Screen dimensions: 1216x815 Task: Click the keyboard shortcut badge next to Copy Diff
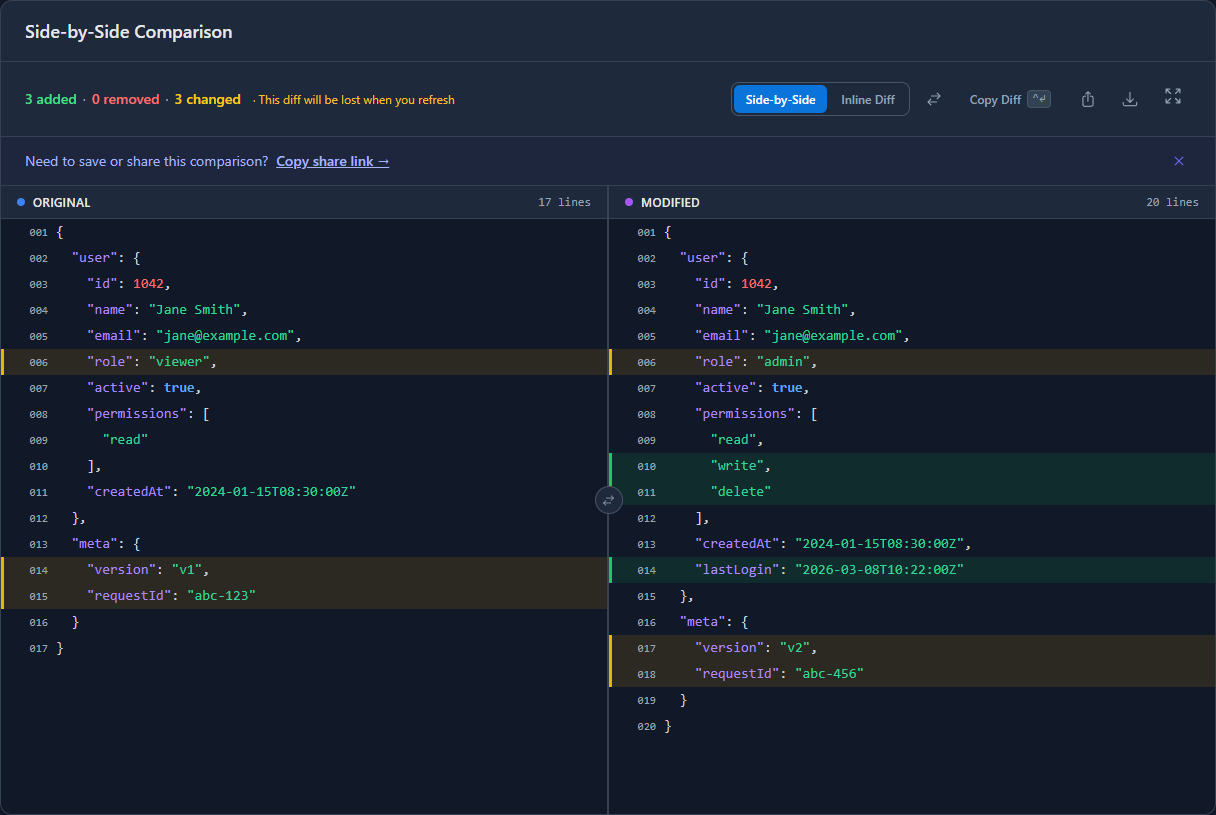[x=1037, y=99]
